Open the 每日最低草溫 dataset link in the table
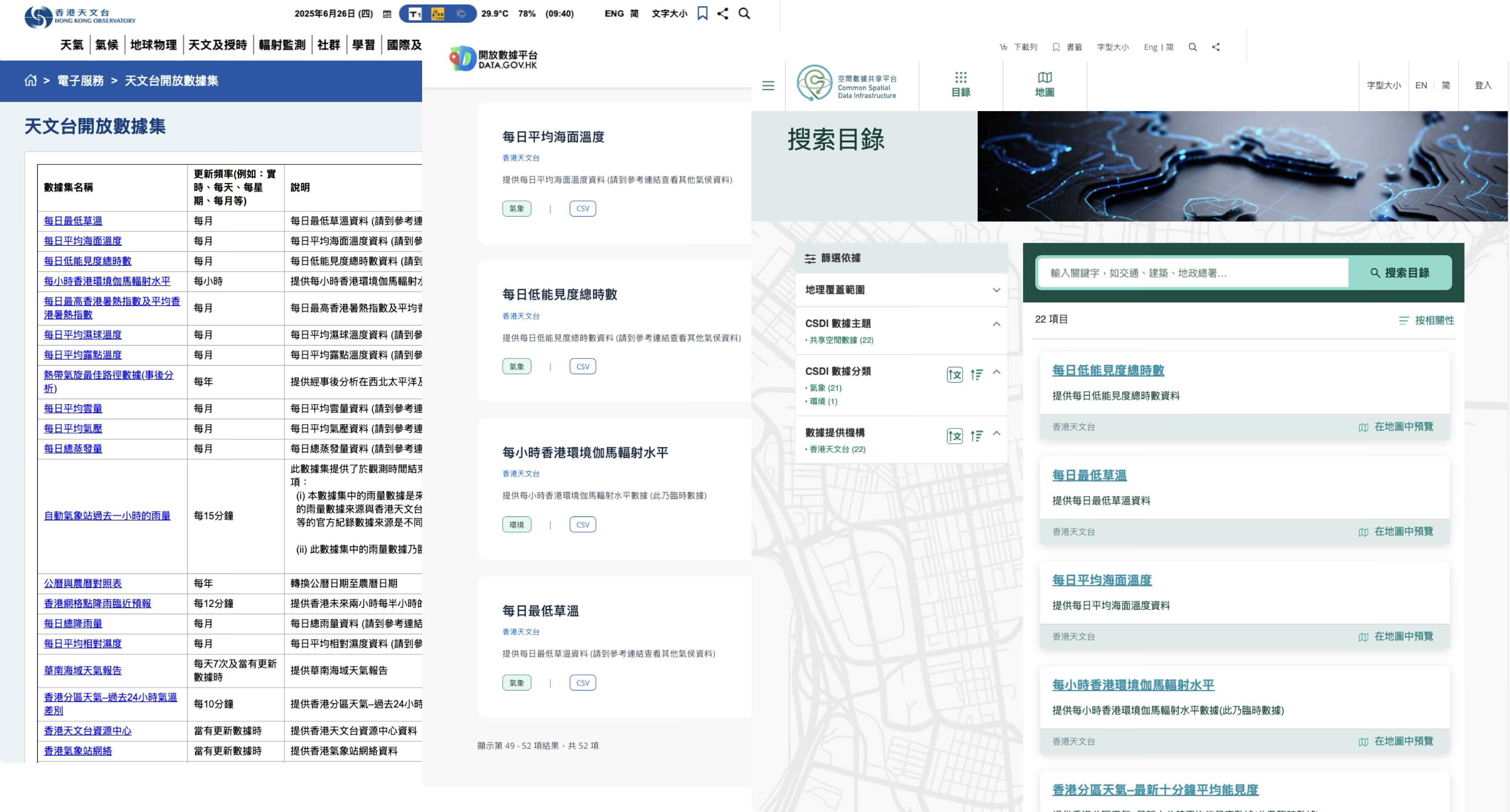This screenshot has height=812, width=1510. [73, 221]
